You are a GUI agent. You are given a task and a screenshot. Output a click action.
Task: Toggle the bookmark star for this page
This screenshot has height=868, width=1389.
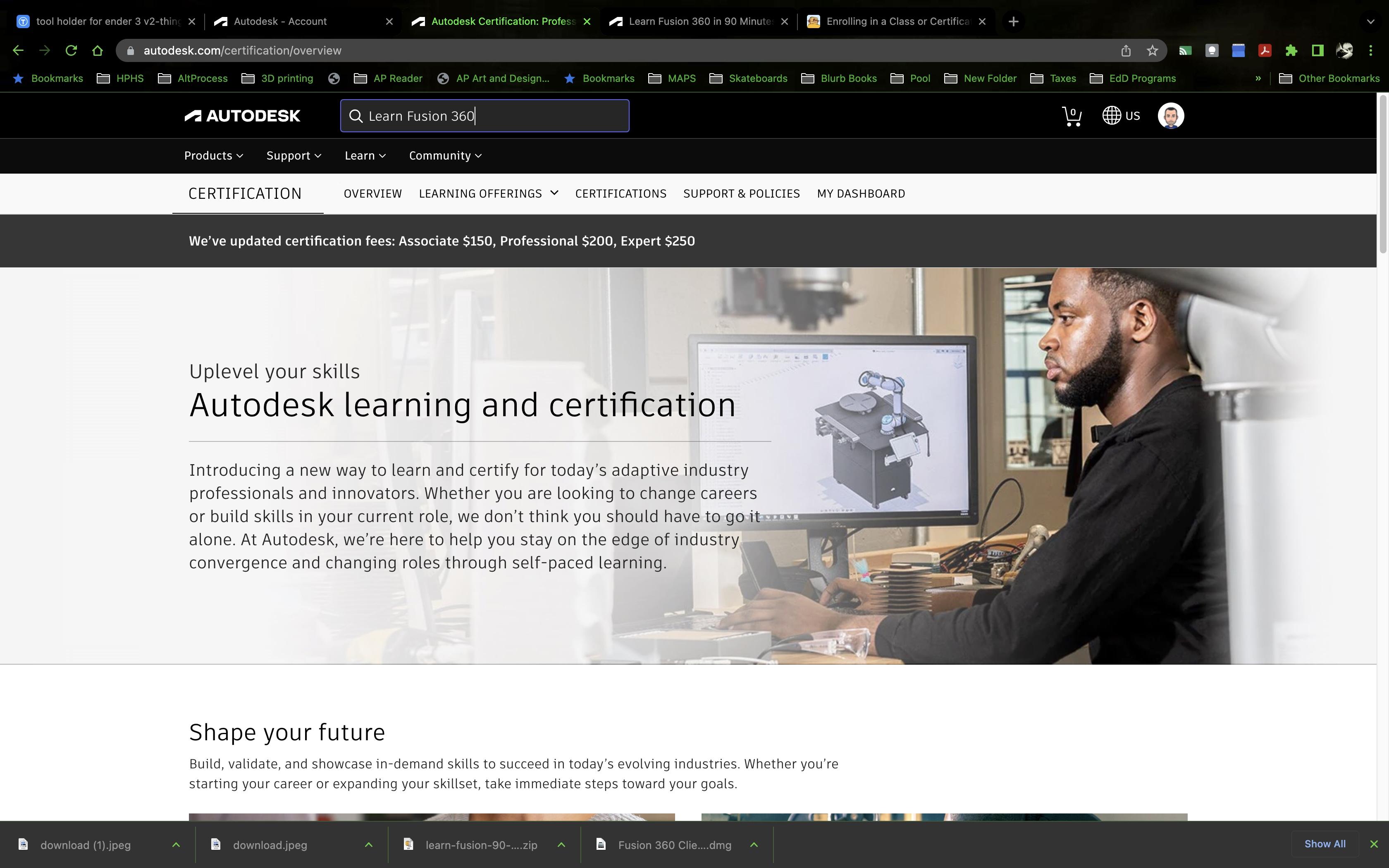[1152, 50]
